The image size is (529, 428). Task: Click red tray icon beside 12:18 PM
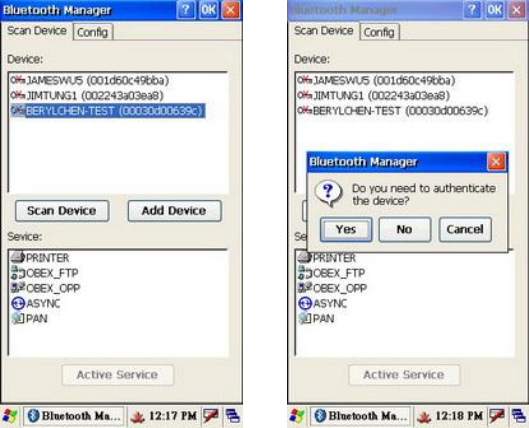[x=424, y=417]
